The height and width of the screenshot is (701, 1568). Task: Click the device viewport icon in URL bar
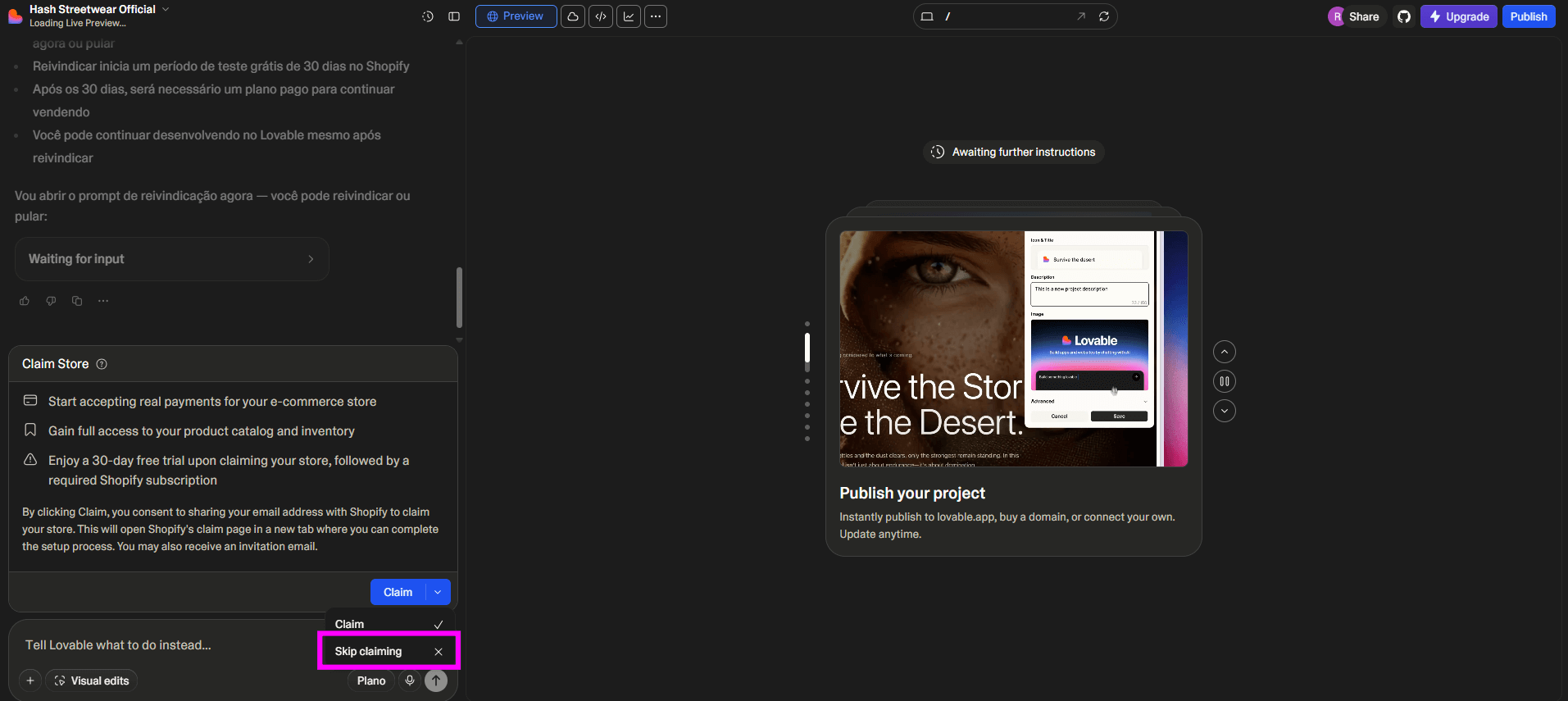927,16
